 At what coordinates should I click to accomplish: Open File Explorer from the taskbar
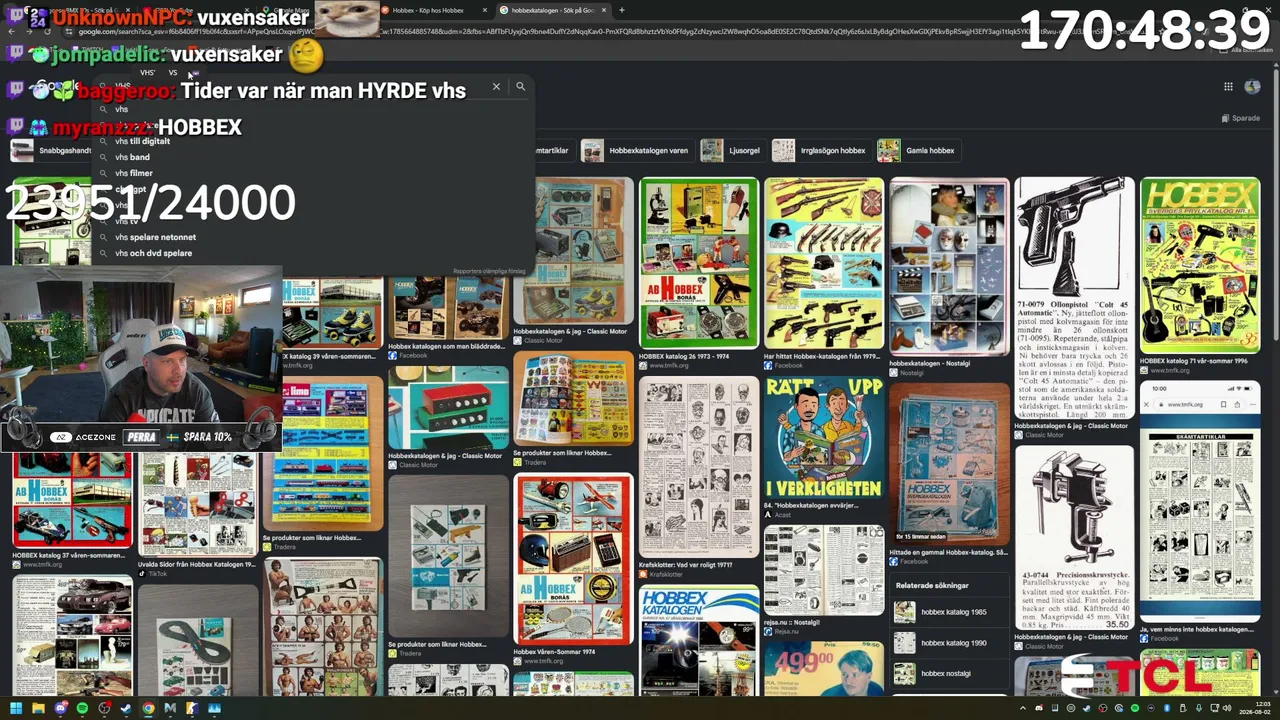pos(38,709)
